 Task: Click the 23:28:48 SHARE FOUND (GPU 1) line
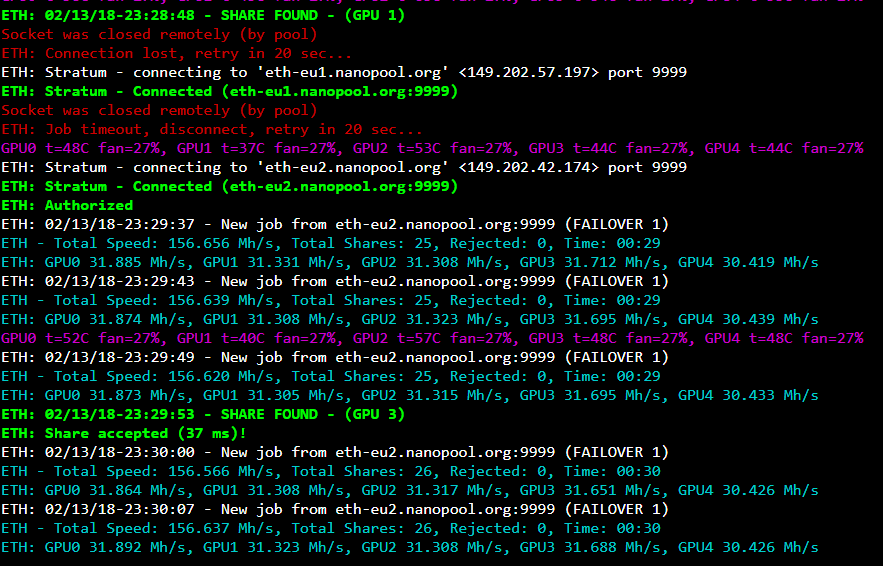(x=203, y=15)
